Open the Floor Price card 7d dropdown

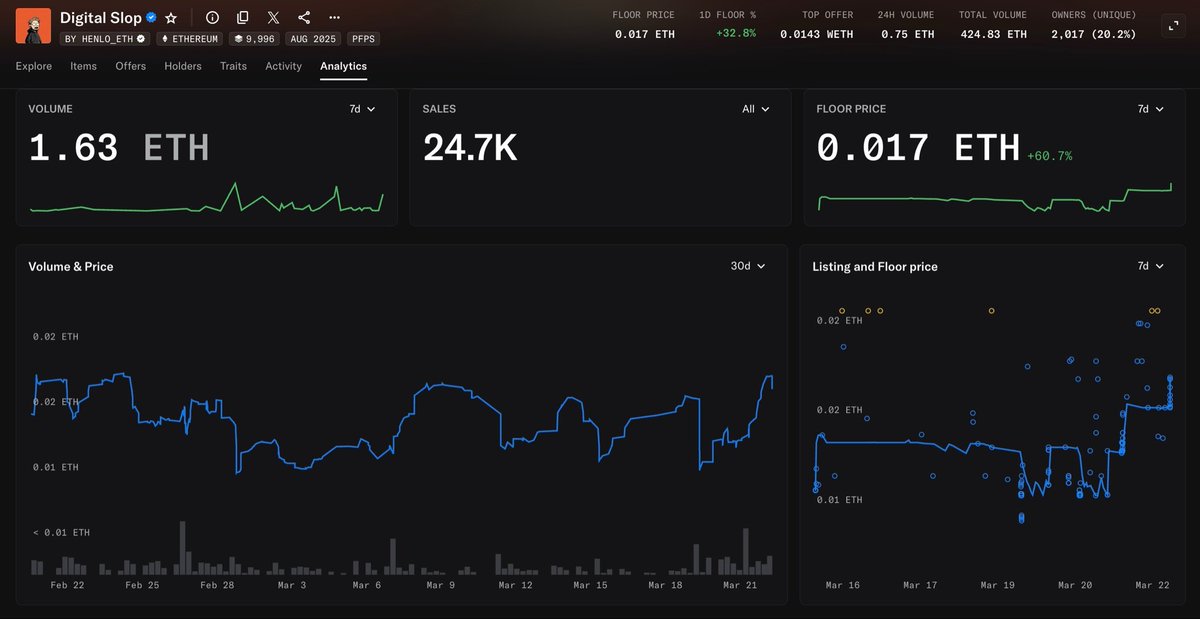[1150, 109]
